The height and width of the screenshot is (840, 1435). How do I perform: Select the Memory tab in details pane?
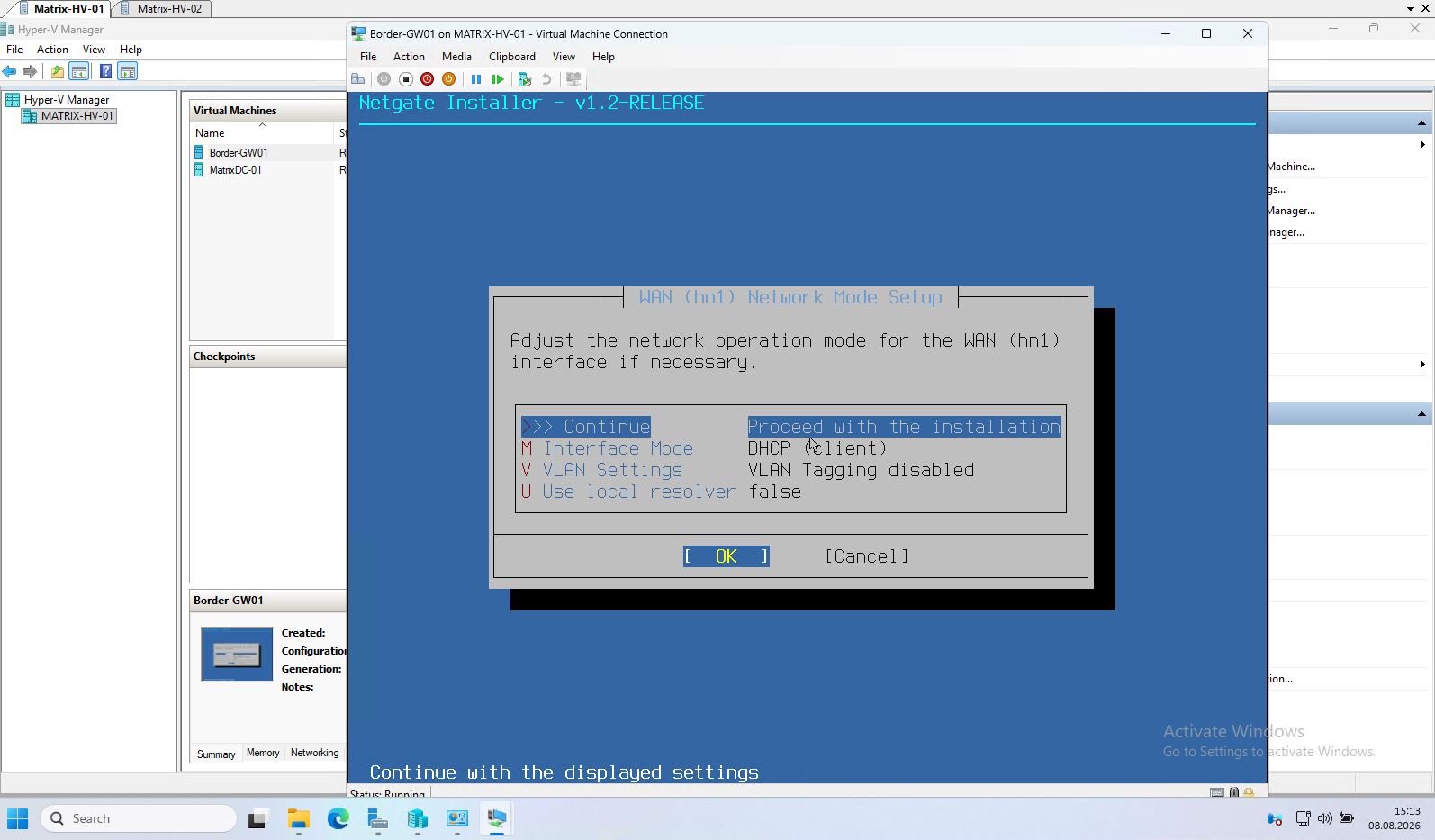263,754
